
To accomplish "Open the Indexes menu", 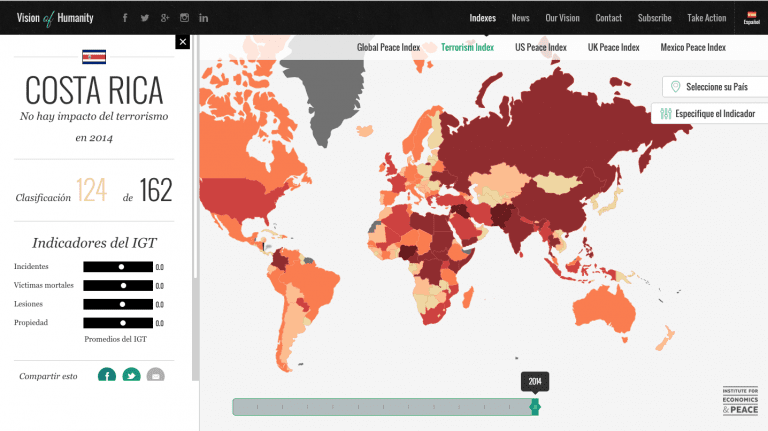I will tap(483, 18).
